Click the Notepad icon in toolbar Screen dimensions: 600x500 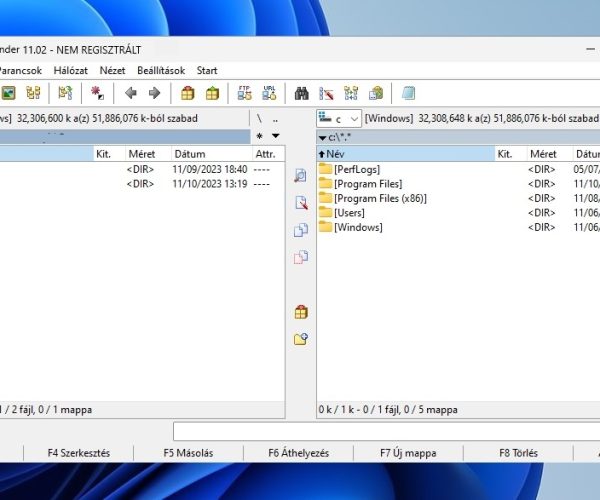[x=408, y=93]
